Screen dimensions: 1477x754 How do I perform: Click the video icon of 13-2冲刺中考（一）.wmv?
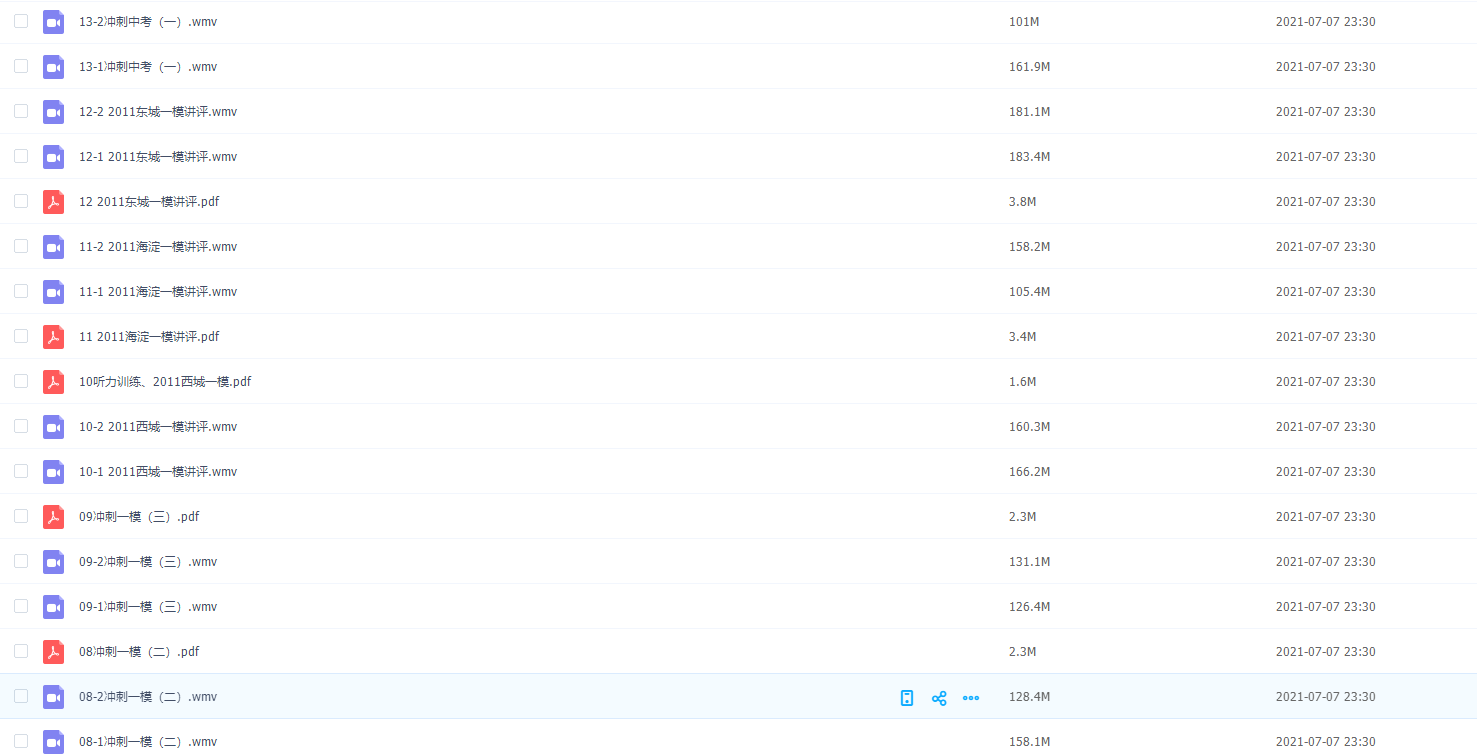pyautogui.click(x=53, y=22)
